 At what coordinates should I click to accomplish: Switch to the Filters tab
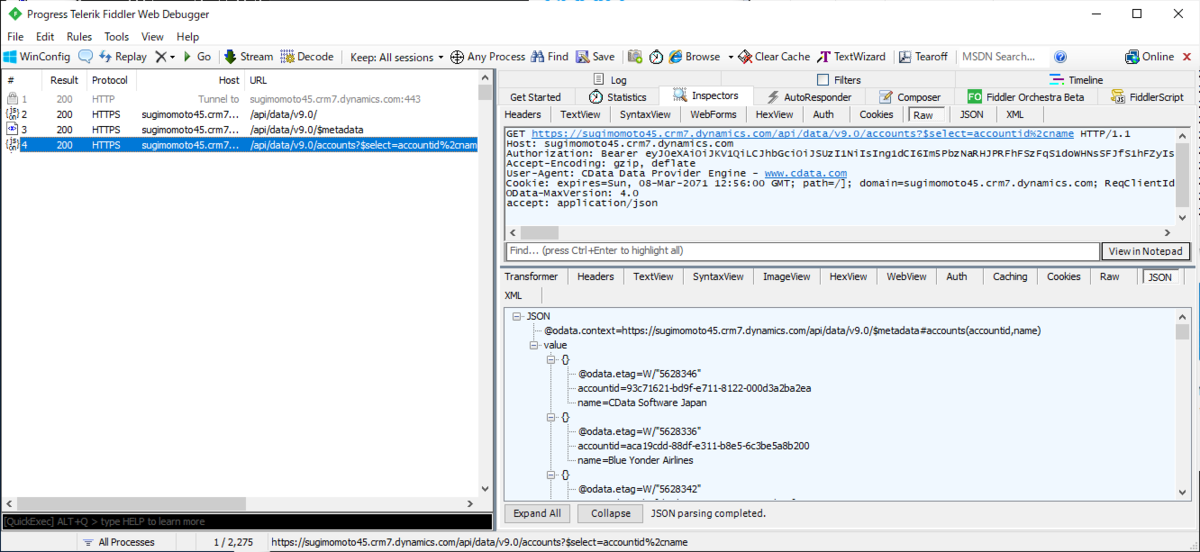click(838, 80)
